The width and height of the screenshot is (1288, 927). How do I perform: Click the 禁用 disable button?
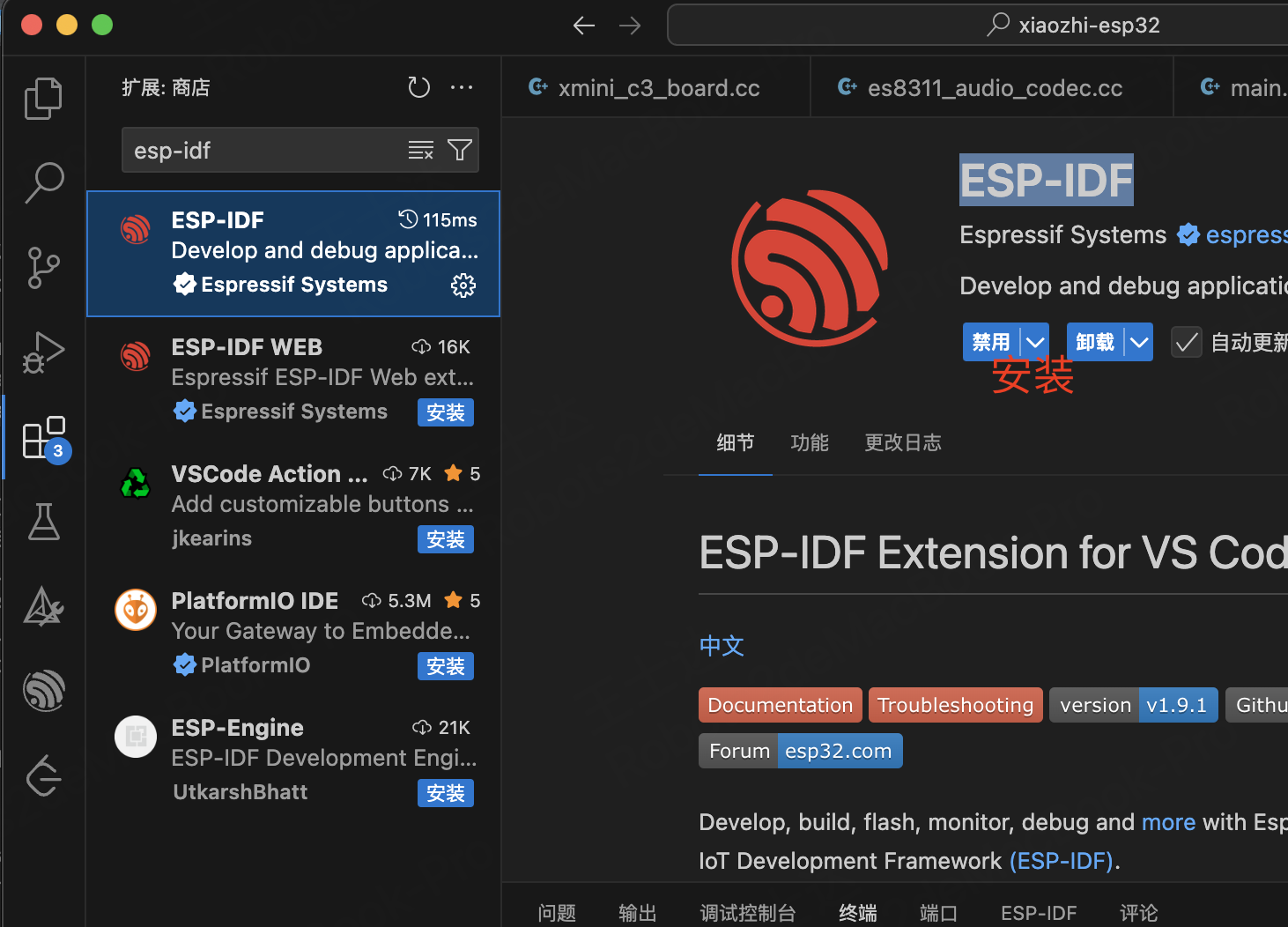(x=991, y=342)
